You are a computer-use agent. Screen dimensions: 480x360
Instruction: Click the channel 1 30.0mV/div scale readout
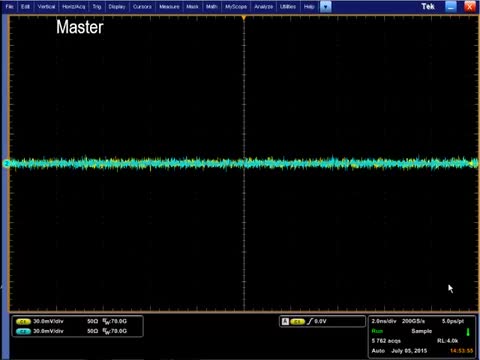pyautogui.click(x=48, y=321)
